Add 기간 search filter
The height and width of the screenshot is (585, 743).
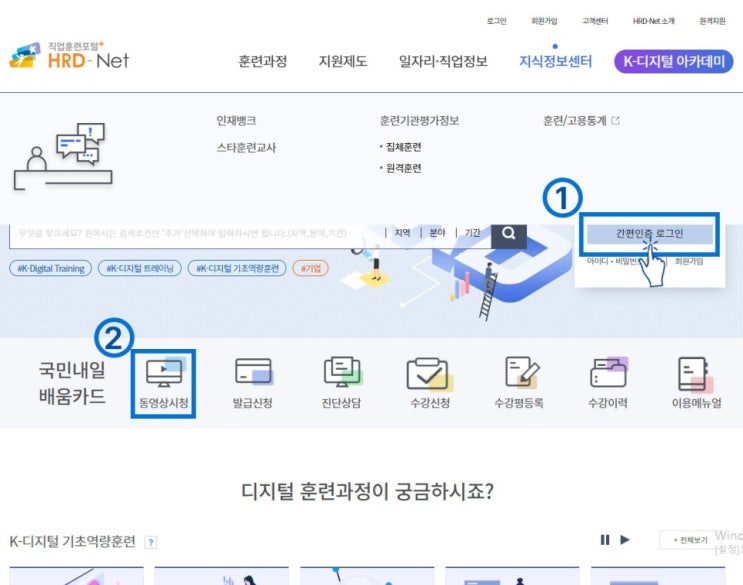point(472,233)
